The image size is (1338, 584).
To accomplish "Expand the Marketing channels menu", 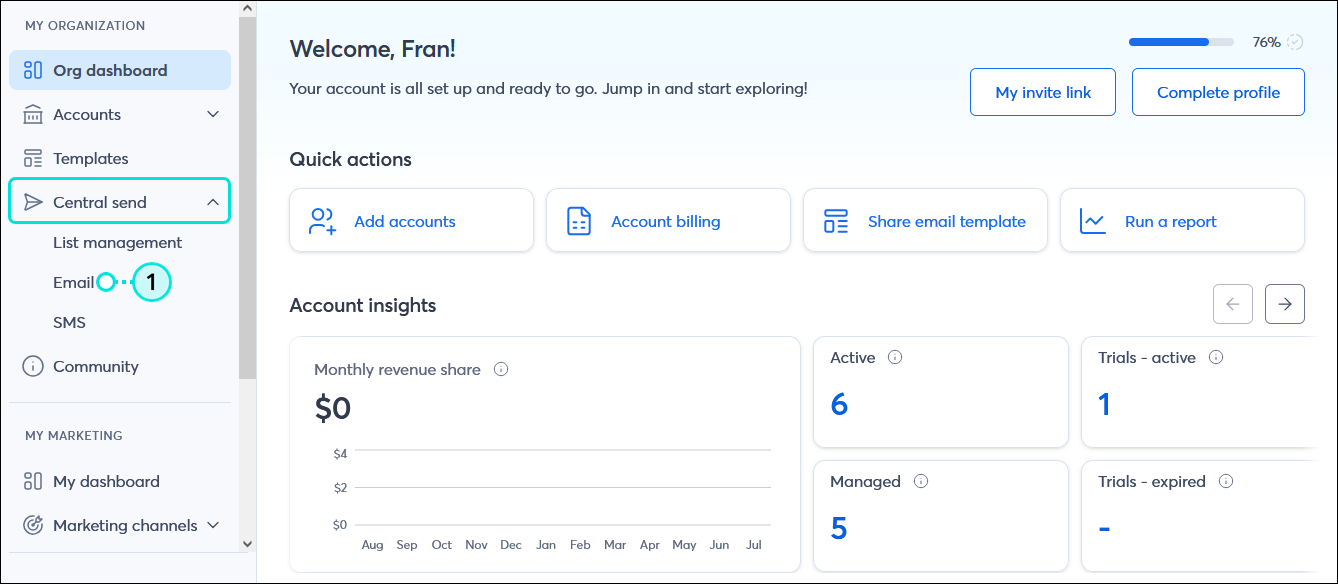I will click(214, 525).
